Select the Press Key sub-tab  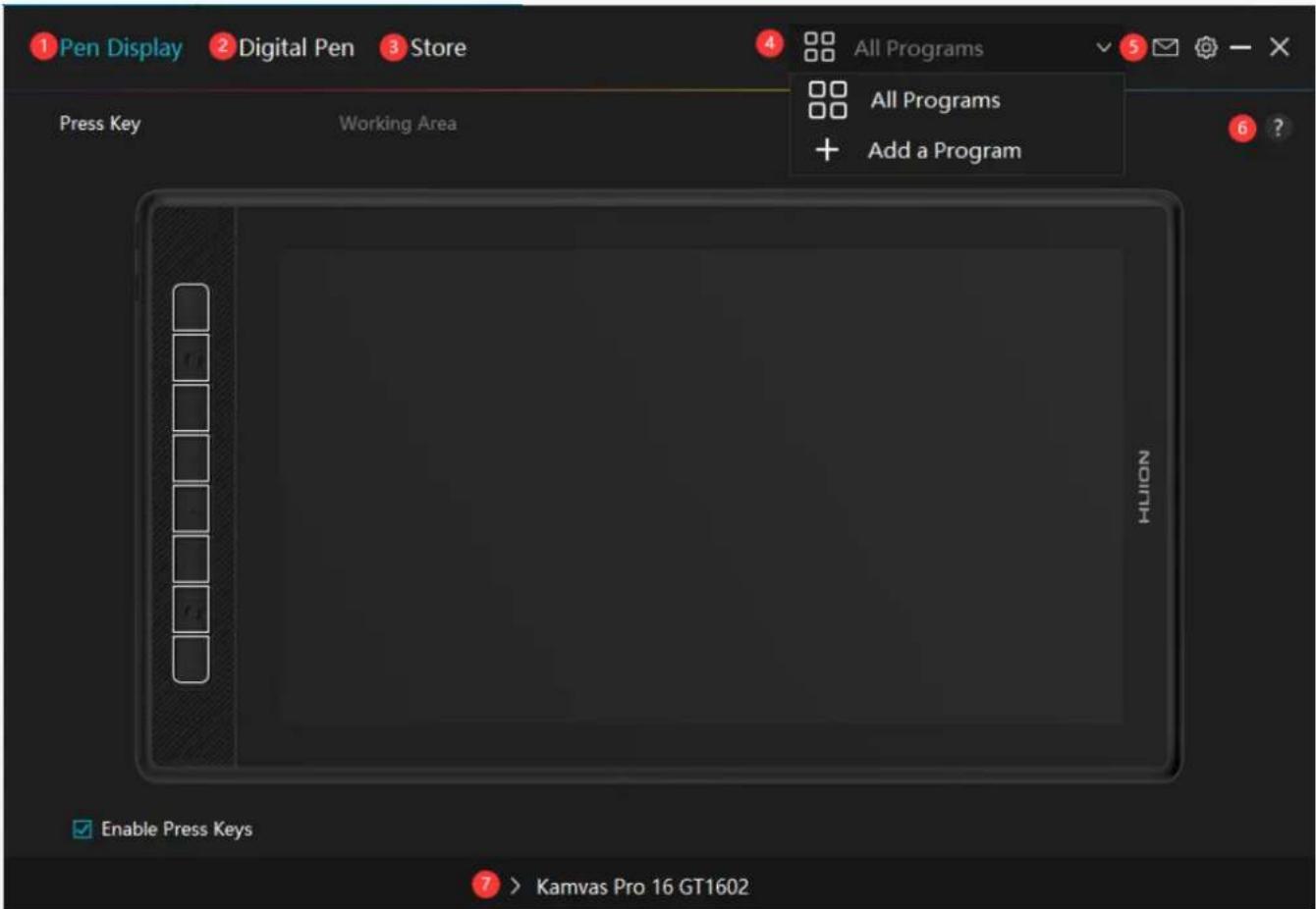[x=100, y=124]
